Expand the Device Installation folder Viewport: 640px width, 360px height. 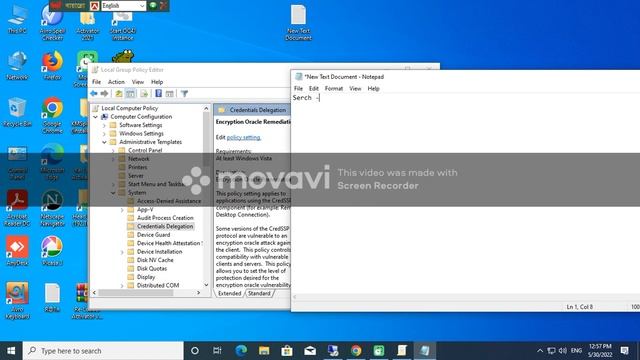pyautogui.click(x=122, y=252)
